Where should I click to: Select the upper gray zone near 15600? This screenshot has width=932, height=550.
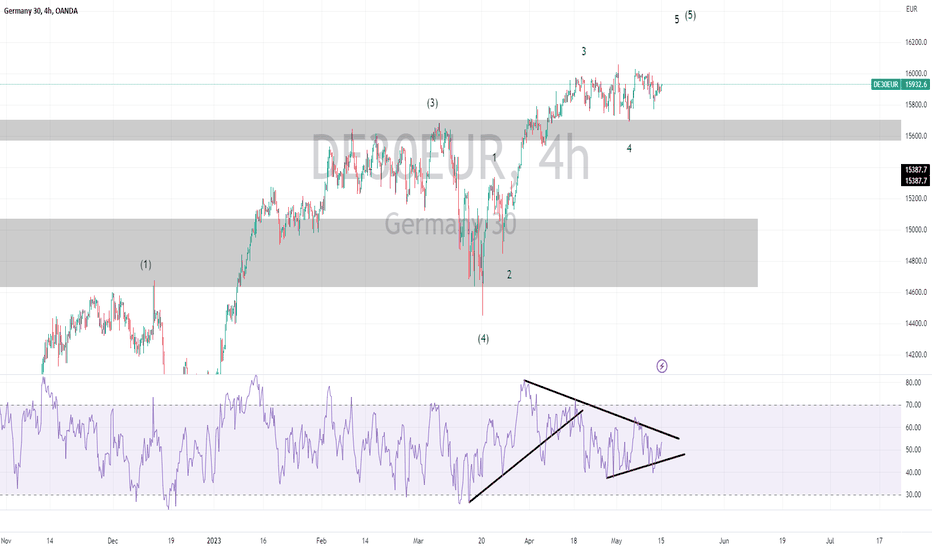[x=450, y=130]
